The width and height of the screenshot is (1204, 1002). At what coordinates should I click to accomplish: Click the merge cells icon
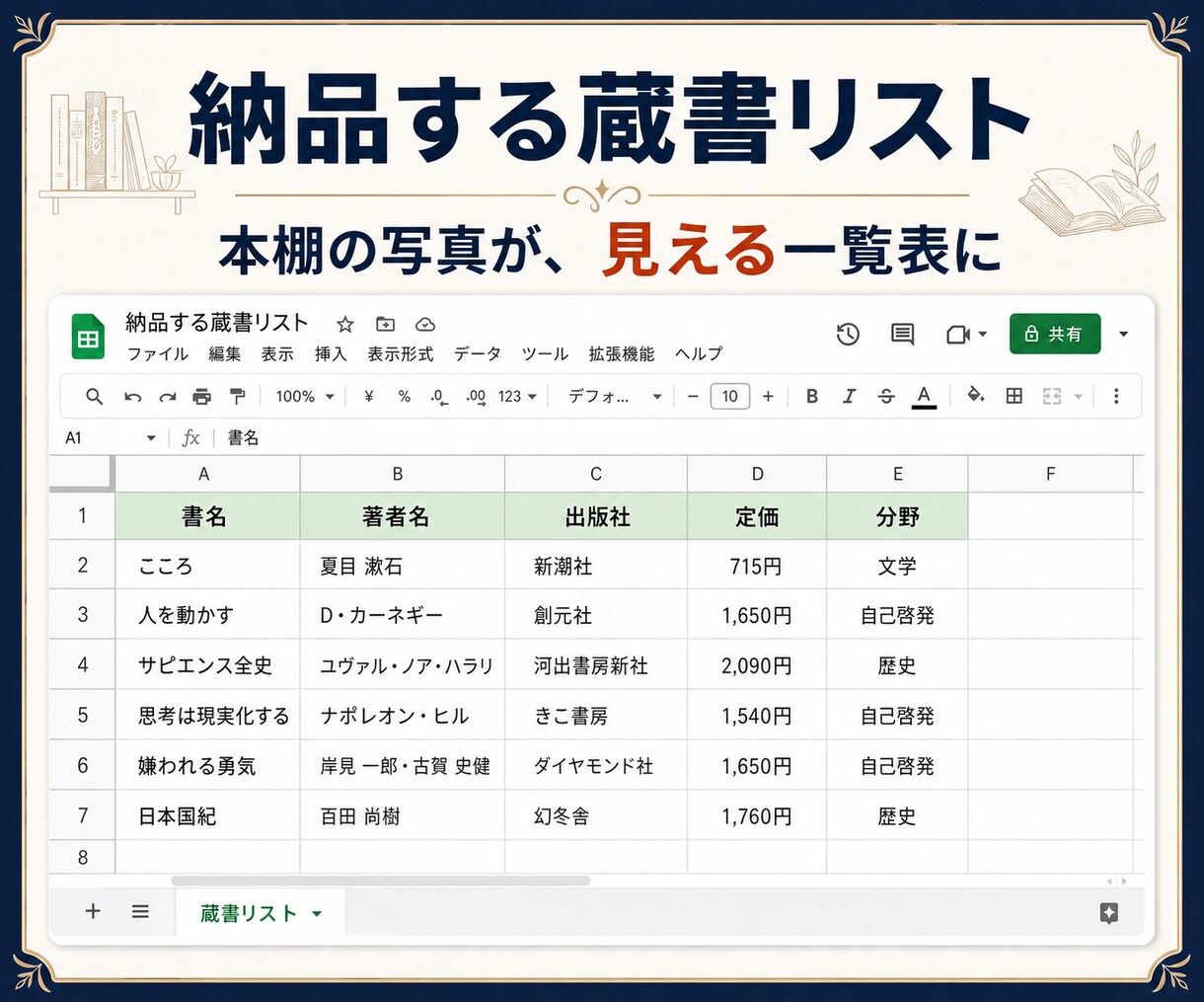coord(1052,396)
